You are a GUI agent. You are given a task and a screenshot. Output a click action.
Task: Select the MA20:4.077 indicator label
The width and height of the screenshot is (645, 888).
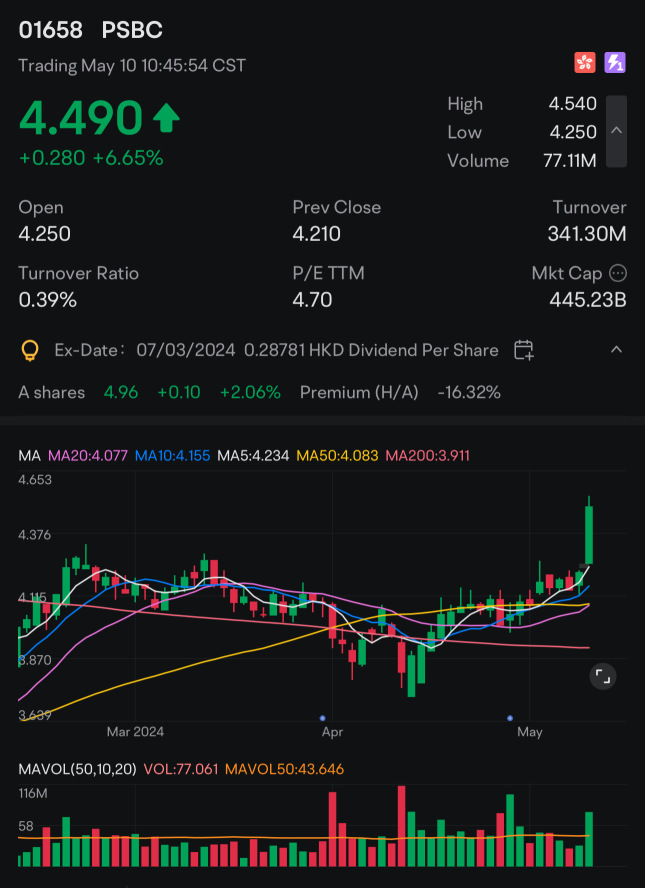88,455
